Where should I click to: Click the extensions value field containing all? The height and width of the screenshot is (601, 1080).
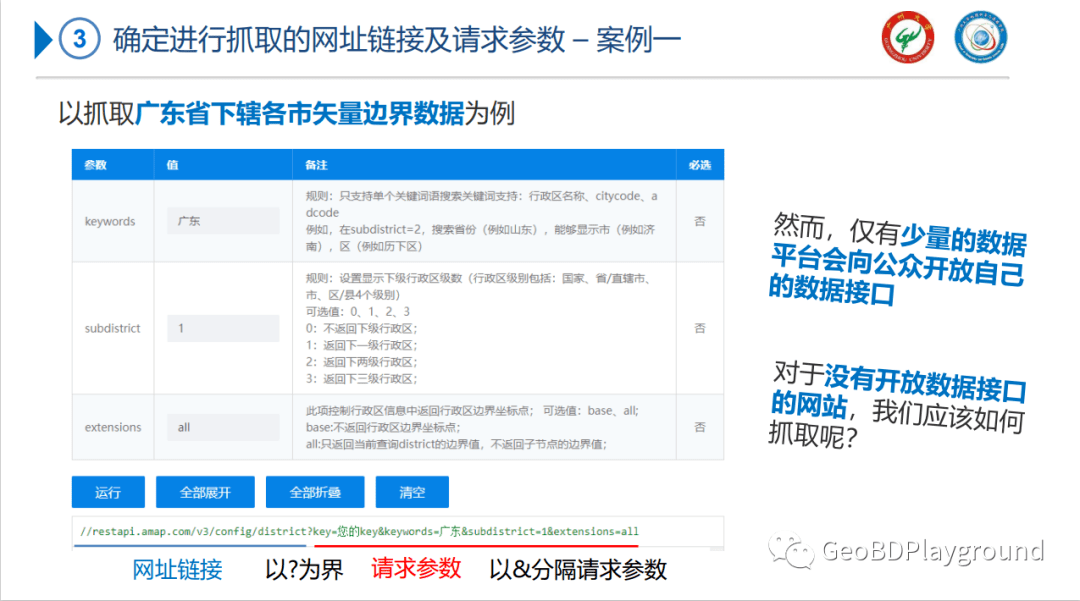[x=222, y=427]
